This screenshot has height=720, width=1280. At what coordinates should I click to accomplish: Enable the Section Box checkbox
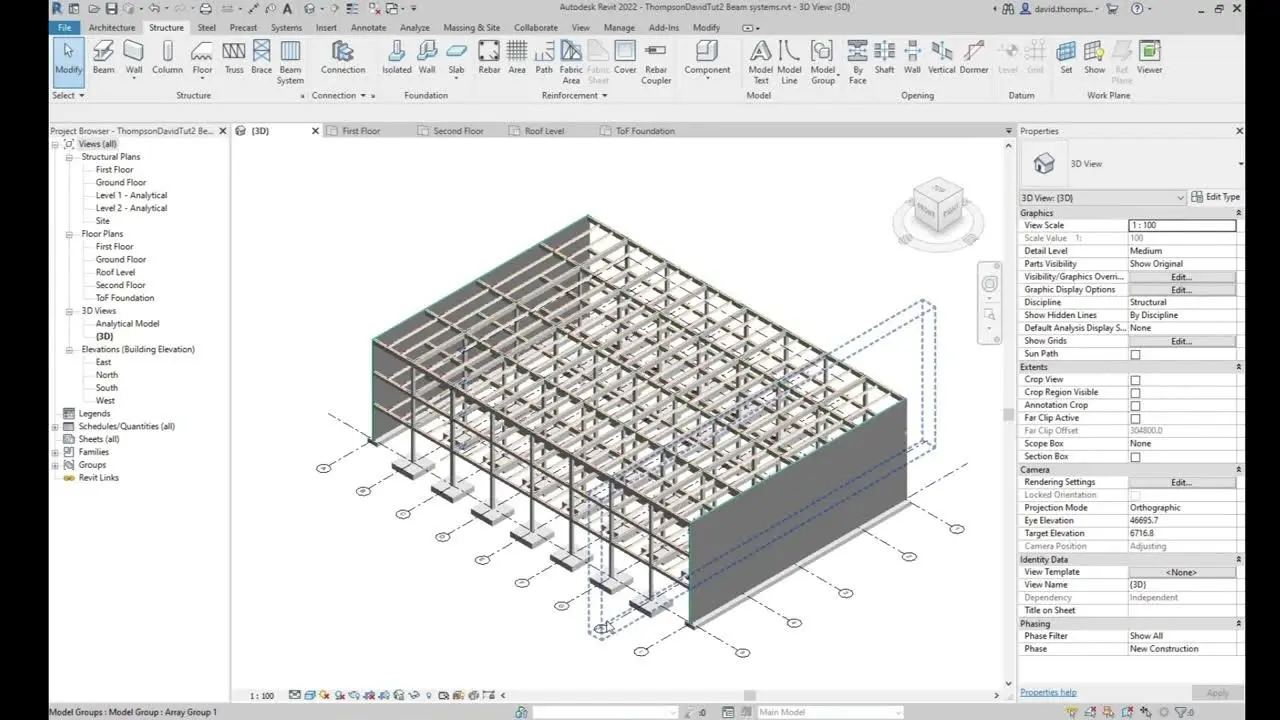pos(1135,457)
